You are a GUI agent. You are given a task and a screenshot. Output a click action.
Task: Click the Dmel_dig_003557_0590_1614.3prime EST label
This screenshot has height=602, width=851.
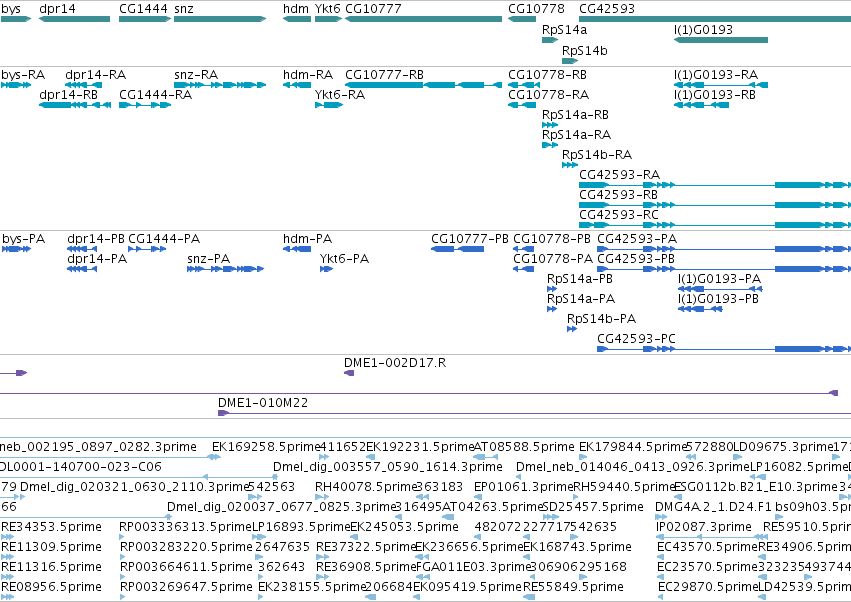(388, 467)
